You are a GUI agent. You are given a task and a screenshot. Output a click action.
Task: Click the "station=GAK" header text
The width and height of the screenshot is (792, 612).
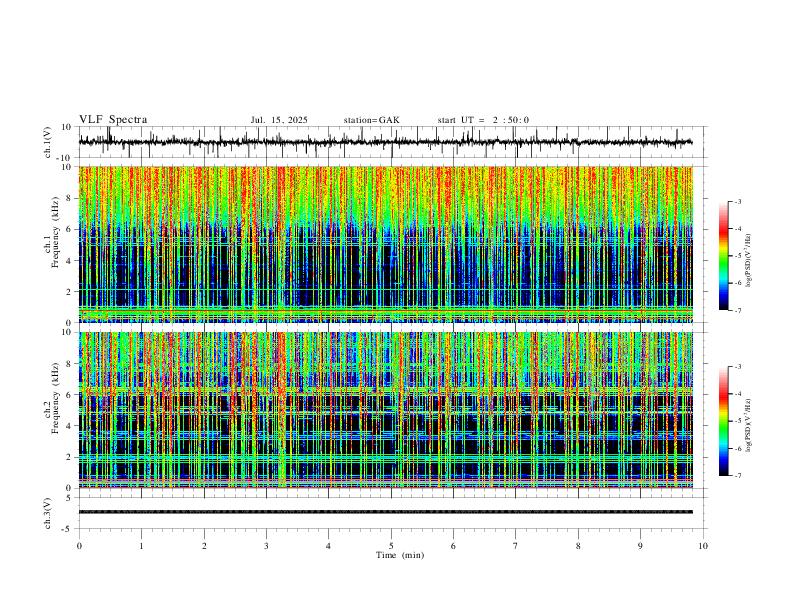tap(371, 120)
